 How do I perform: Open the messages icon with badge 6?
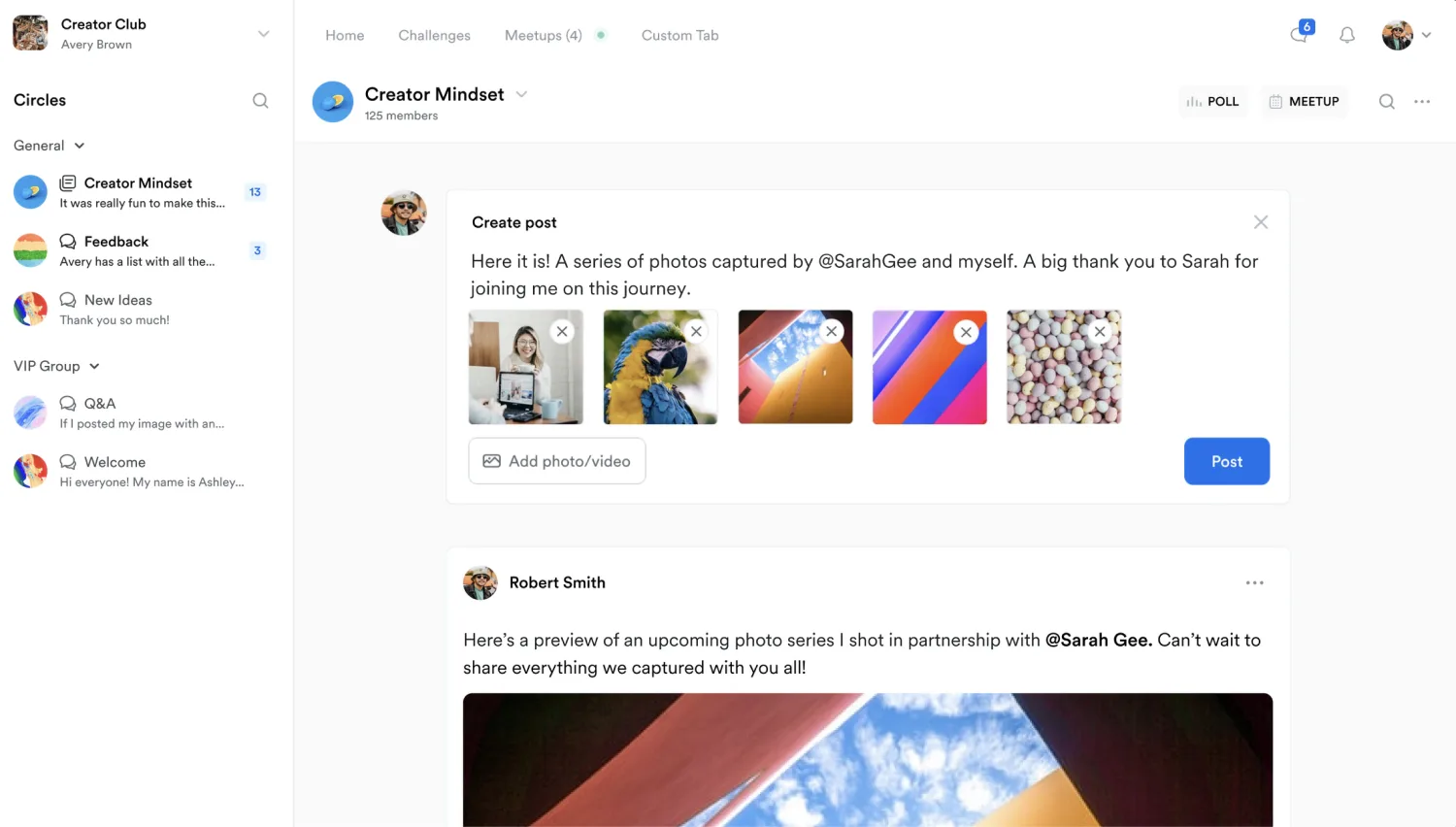click(x=1301, y=34)
